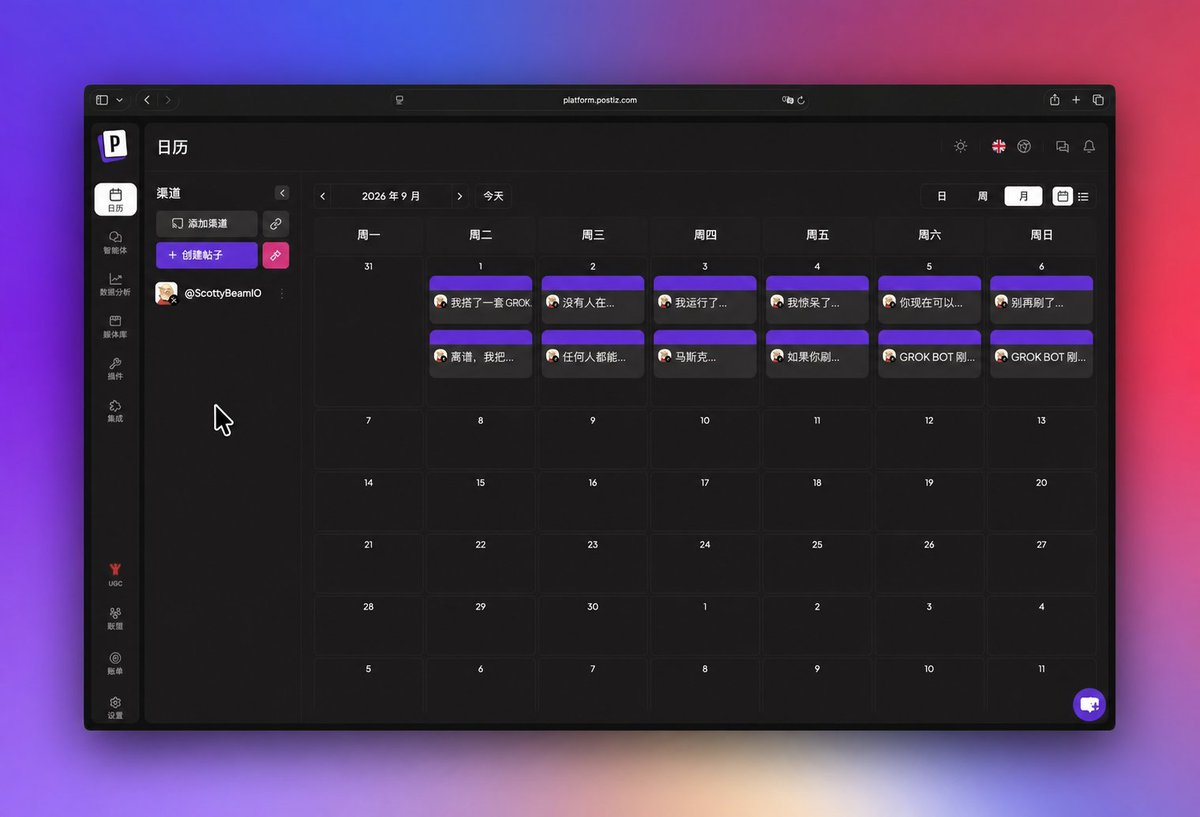This screenshot has width=1200, height=817.
Task: Reload the page in Safari
Action: coord(801,100)
